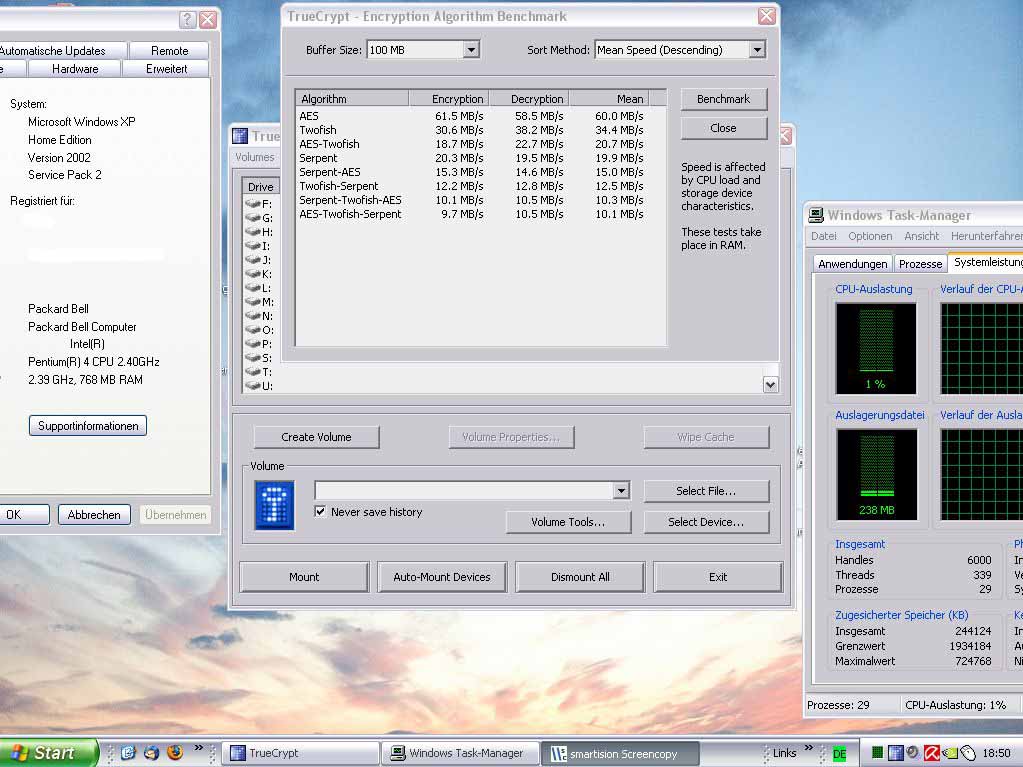Click the NVIDIA tray icon
This screenshot has height=767, width=1023.
(950, 753)
